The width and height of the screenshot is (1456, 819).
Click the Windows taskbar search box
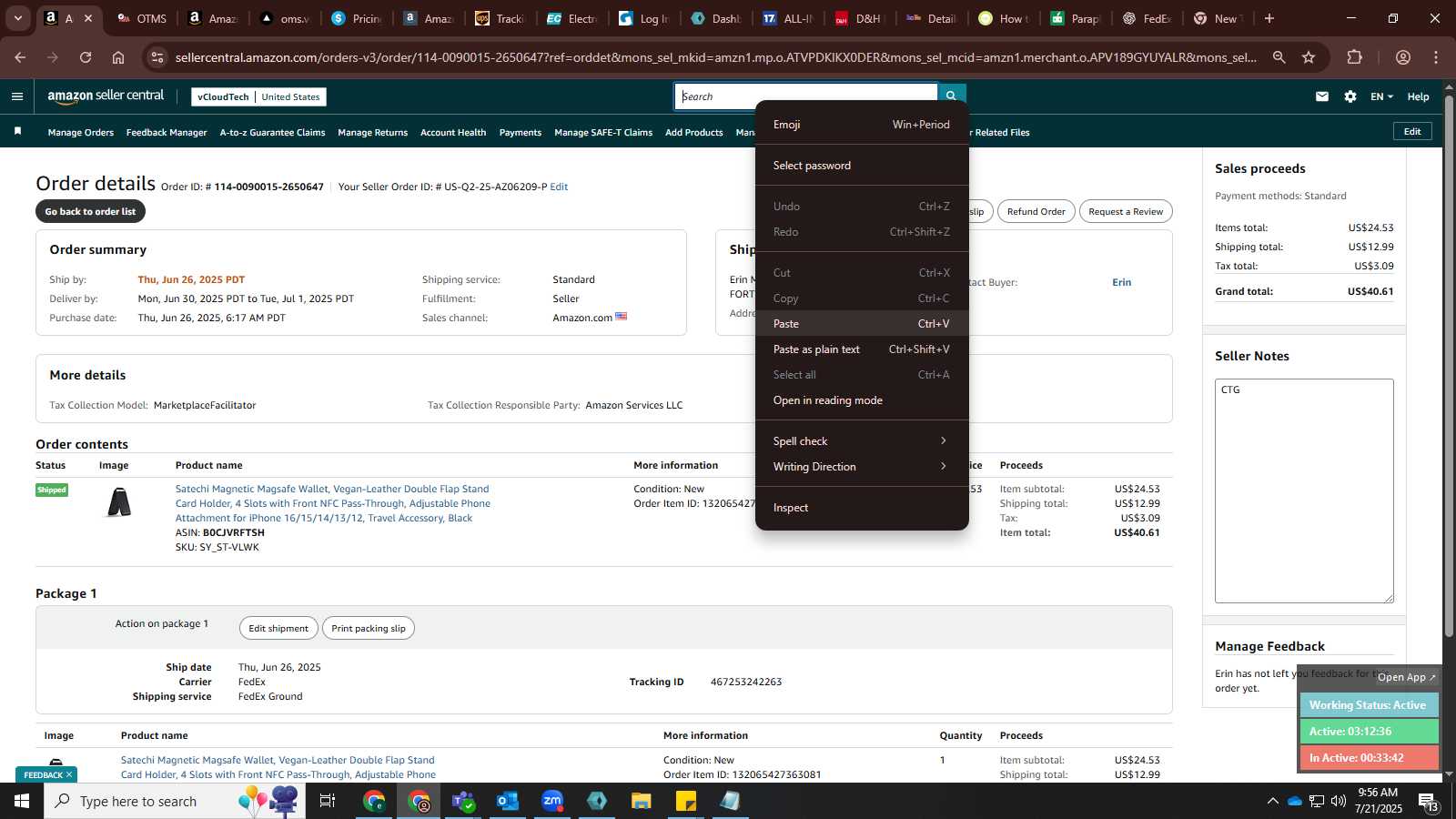pos(175,801)
